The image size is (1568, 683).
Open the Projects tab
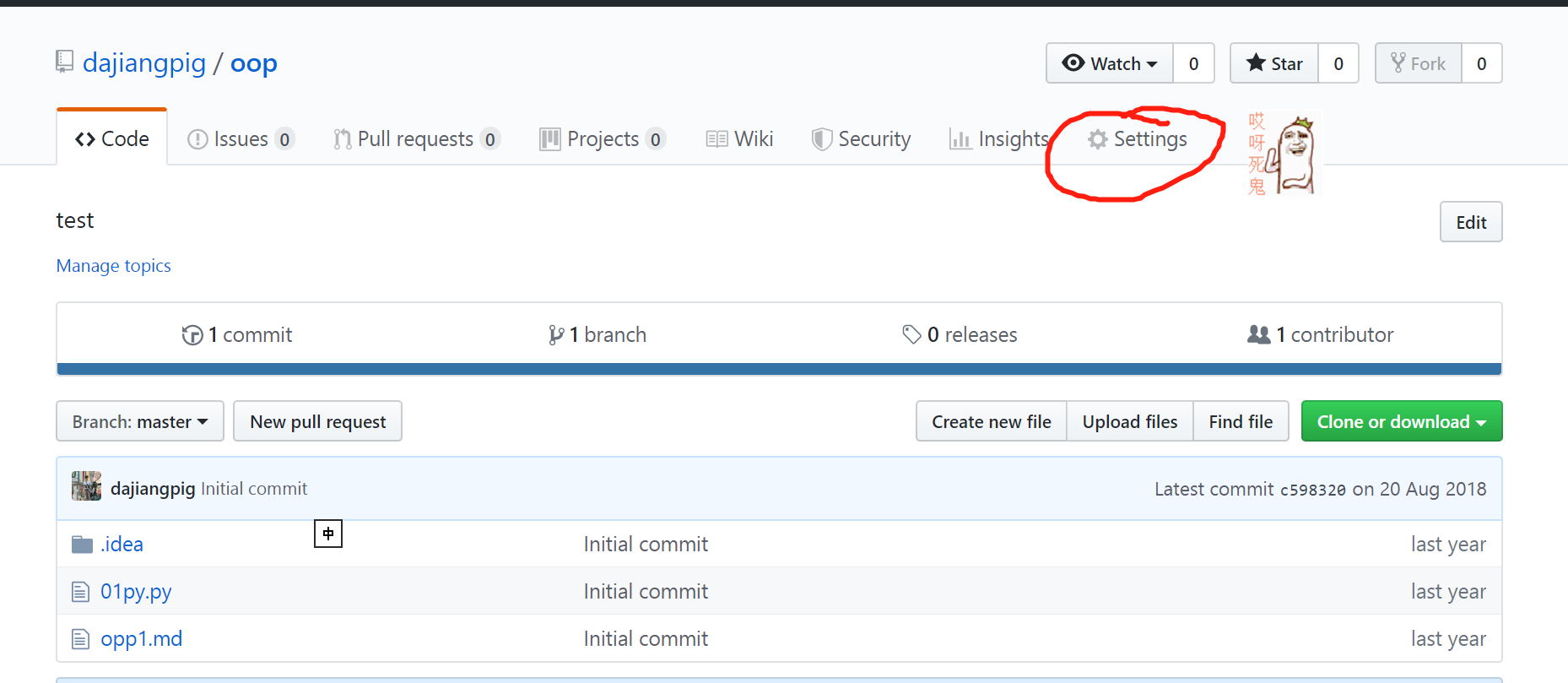(x=603, y=139)
